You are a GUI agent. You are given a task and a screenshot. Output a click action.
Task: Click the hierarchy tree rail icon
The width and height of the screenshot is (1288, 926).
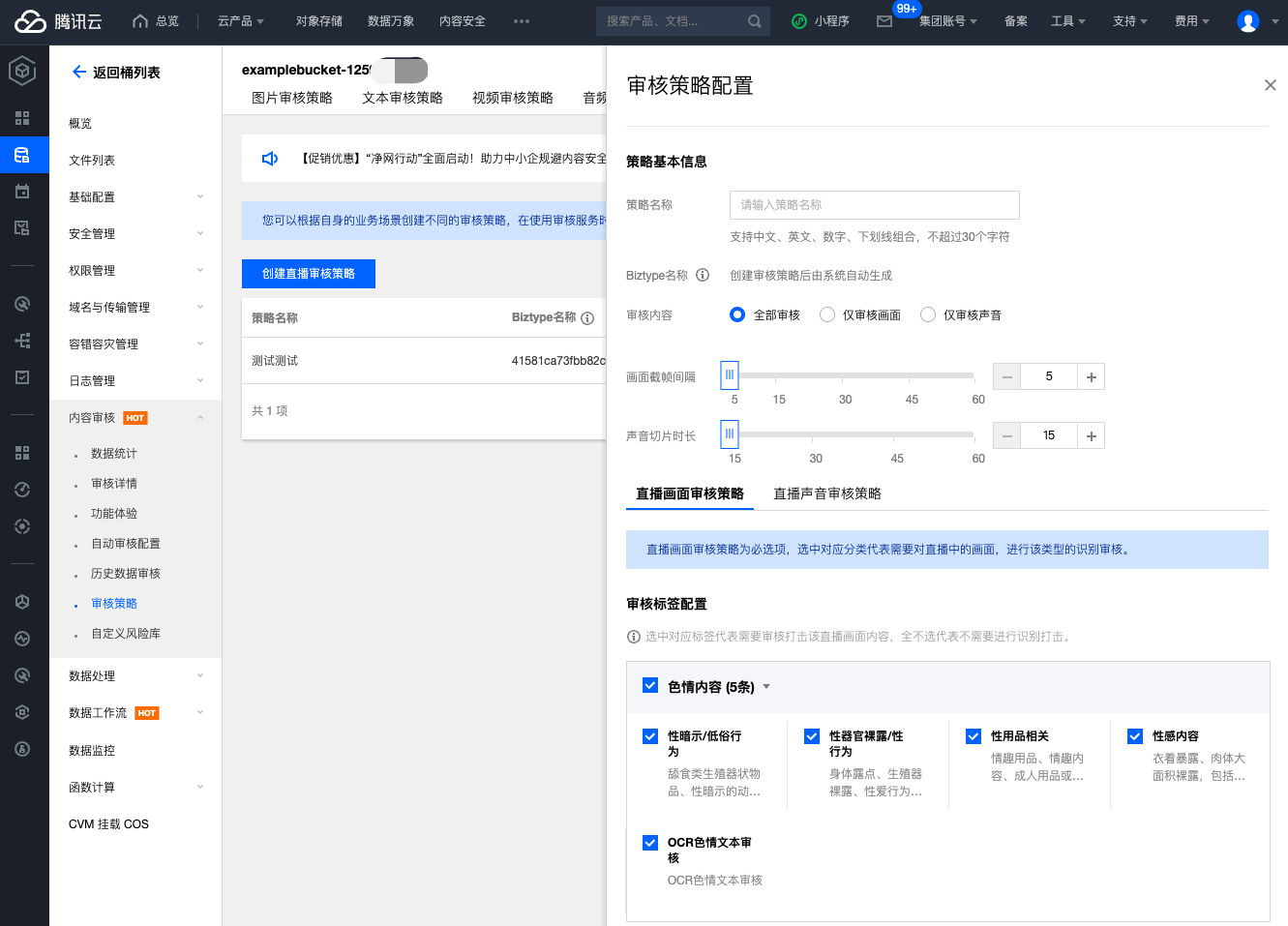tap(22, 341)
